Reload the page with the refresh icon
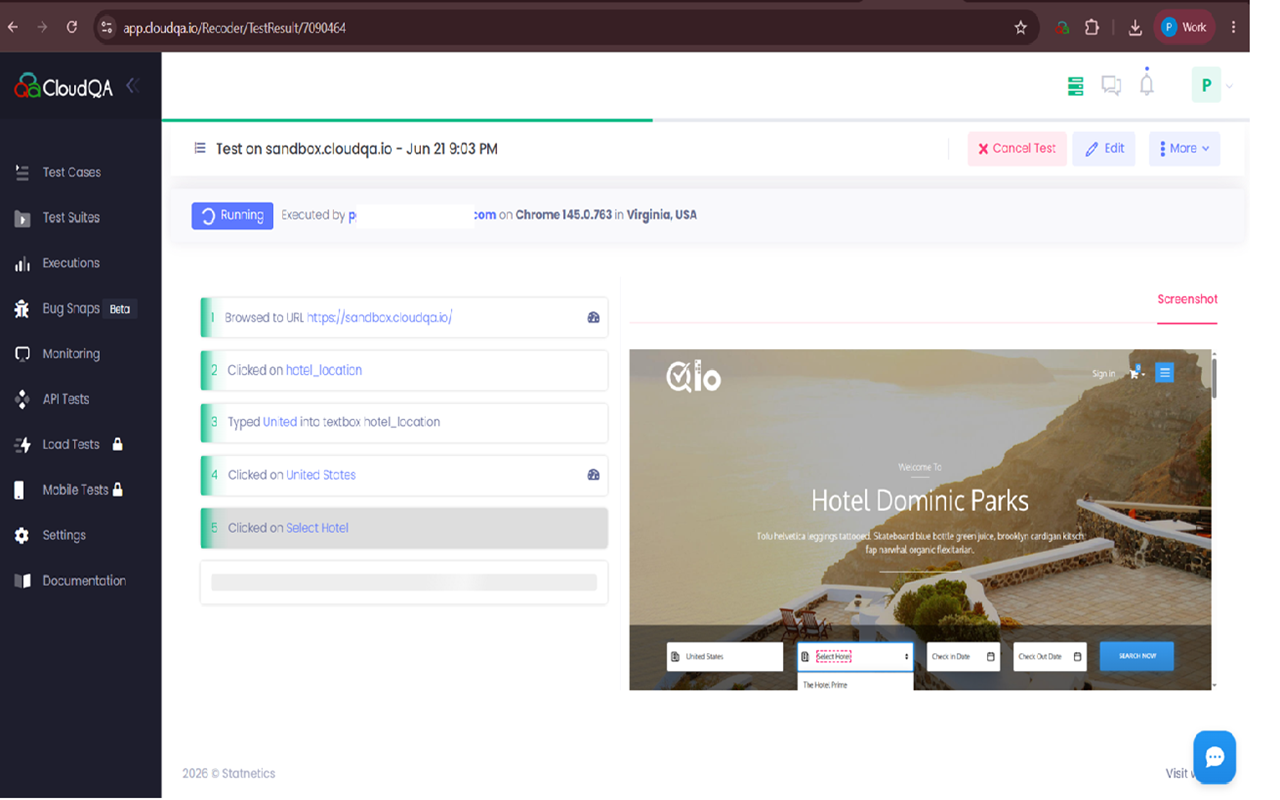Screen dimensions: 1280x800 72,28
